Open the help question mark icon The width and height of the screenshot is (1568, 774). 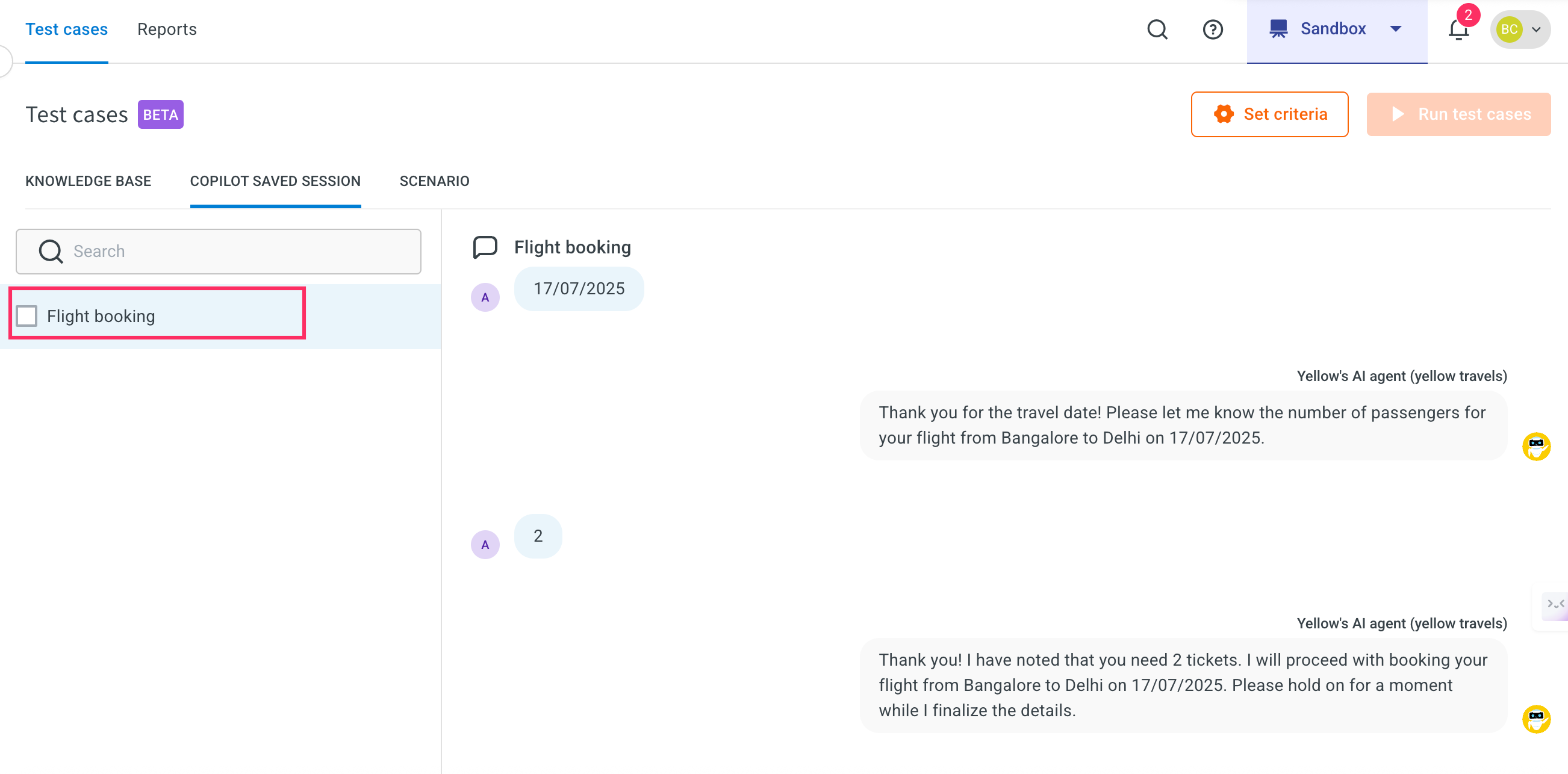1213,29
